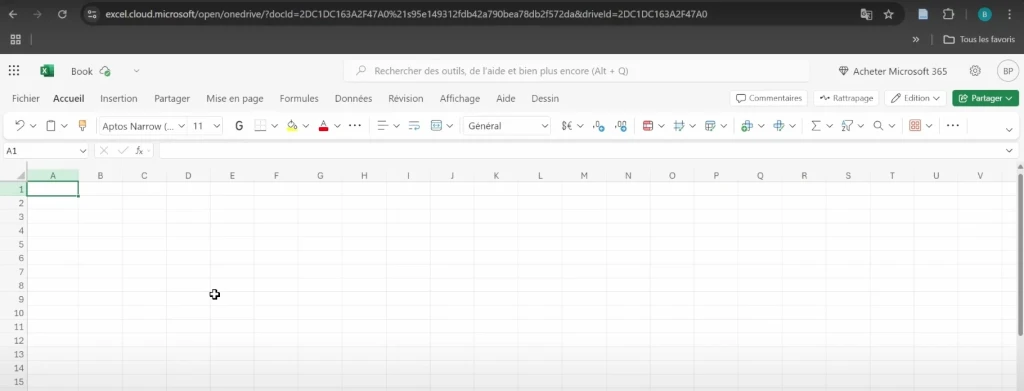Click the Format as Table icon
The height and width of the screenshot is (391, 1024).
point(711,126)
